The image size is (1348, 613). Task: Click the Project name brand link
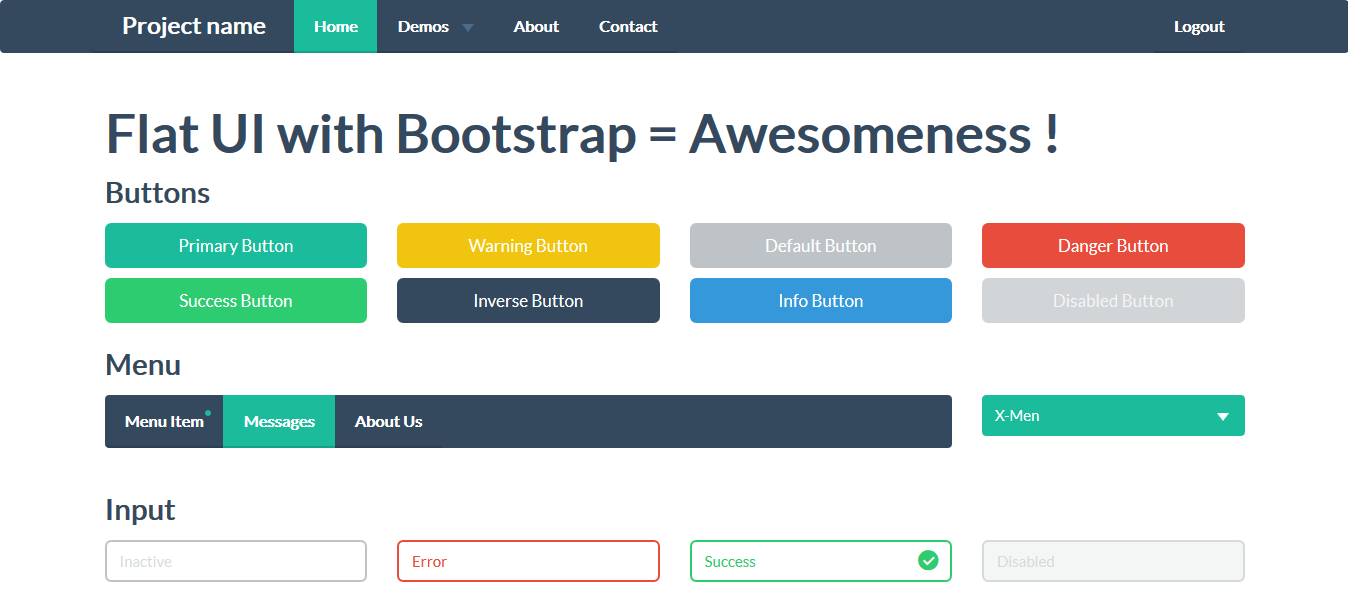click(x=194, y=26)
